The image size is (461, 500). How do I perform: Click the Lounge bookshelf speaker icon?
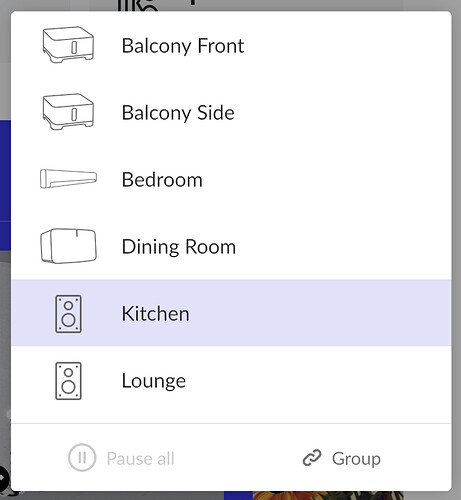[68, 381]
